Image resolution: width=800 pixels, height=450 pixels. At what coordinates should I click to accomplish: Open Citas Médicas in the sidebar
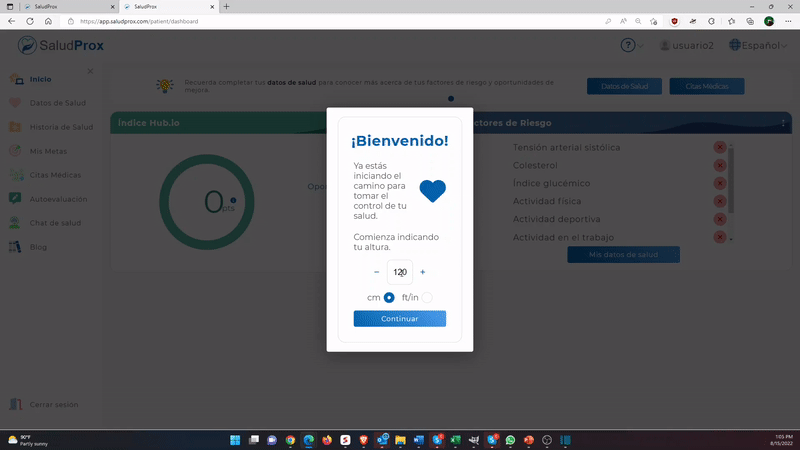pyautogui.click(x=55, y=175)
